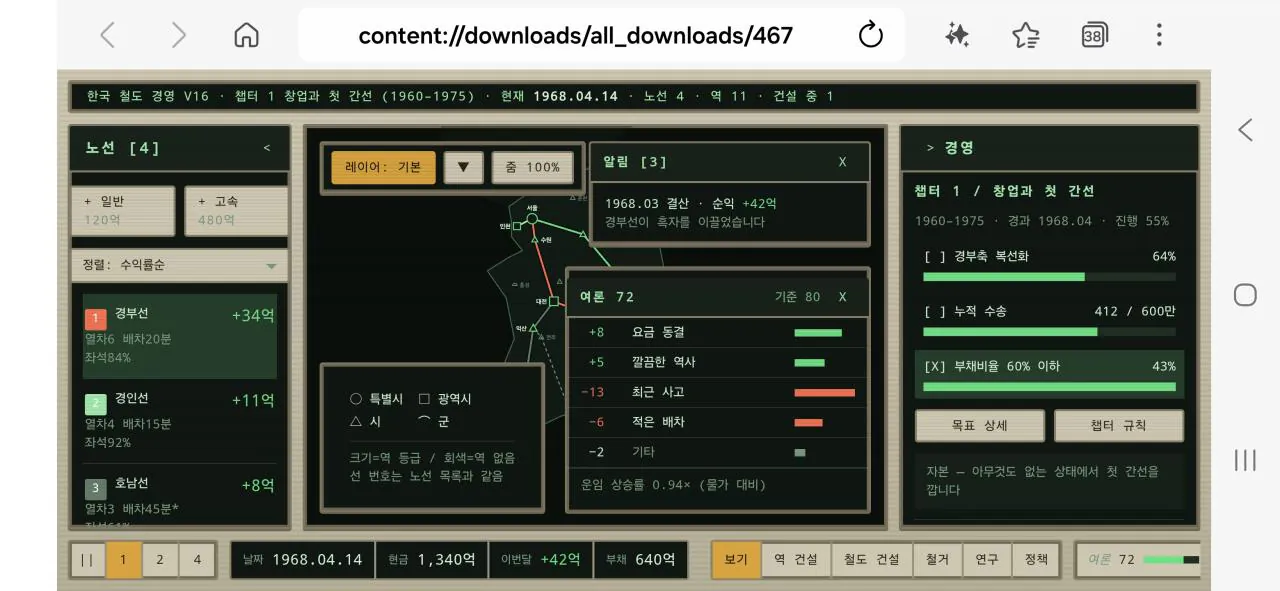Switch to the 보기 mode tab
Image resolution: width=1280 pixels, height=591 pixels.
point(736,559)
